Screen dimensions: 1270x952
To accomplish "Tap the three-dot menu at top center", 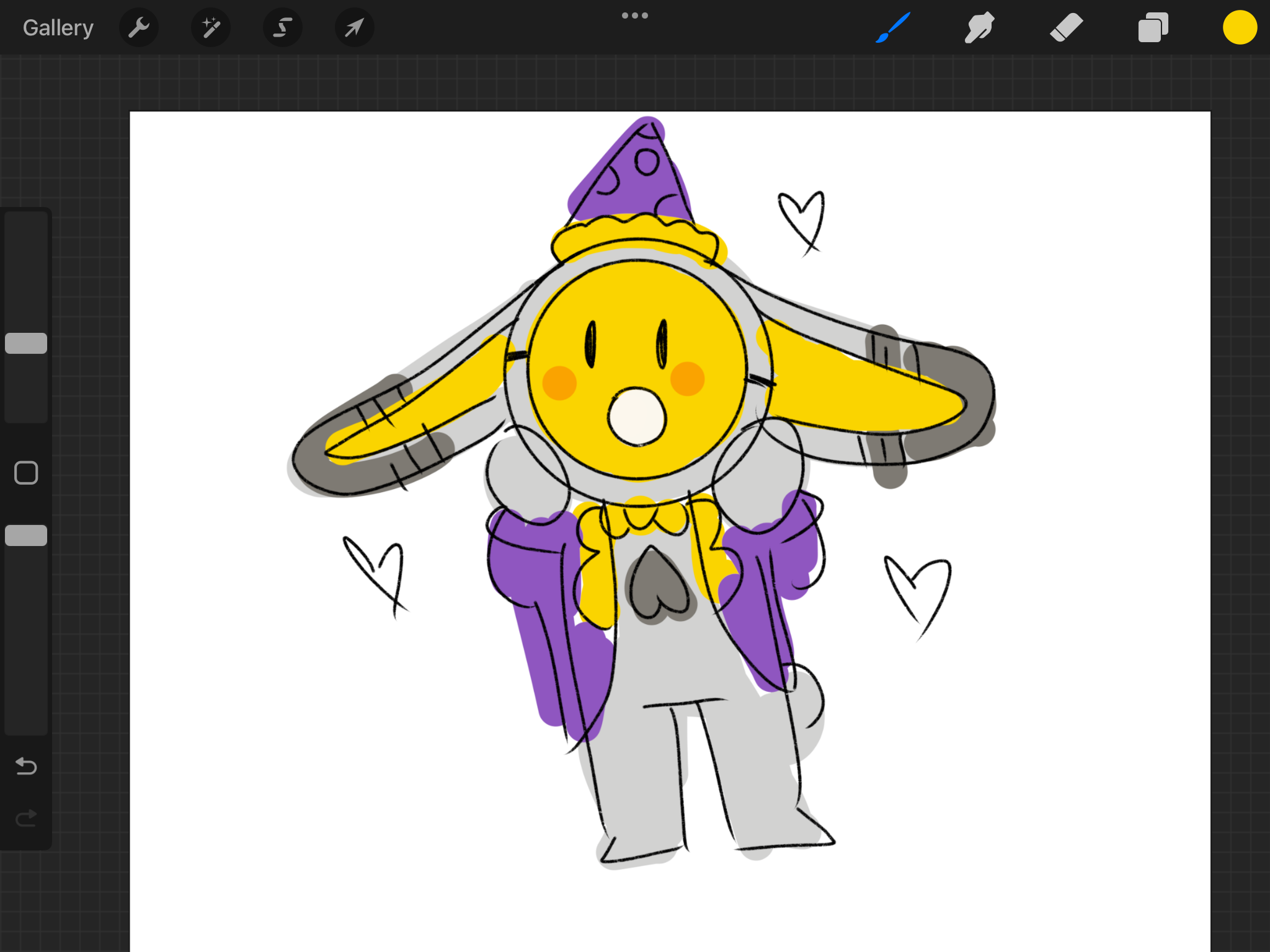I will 635,15.
